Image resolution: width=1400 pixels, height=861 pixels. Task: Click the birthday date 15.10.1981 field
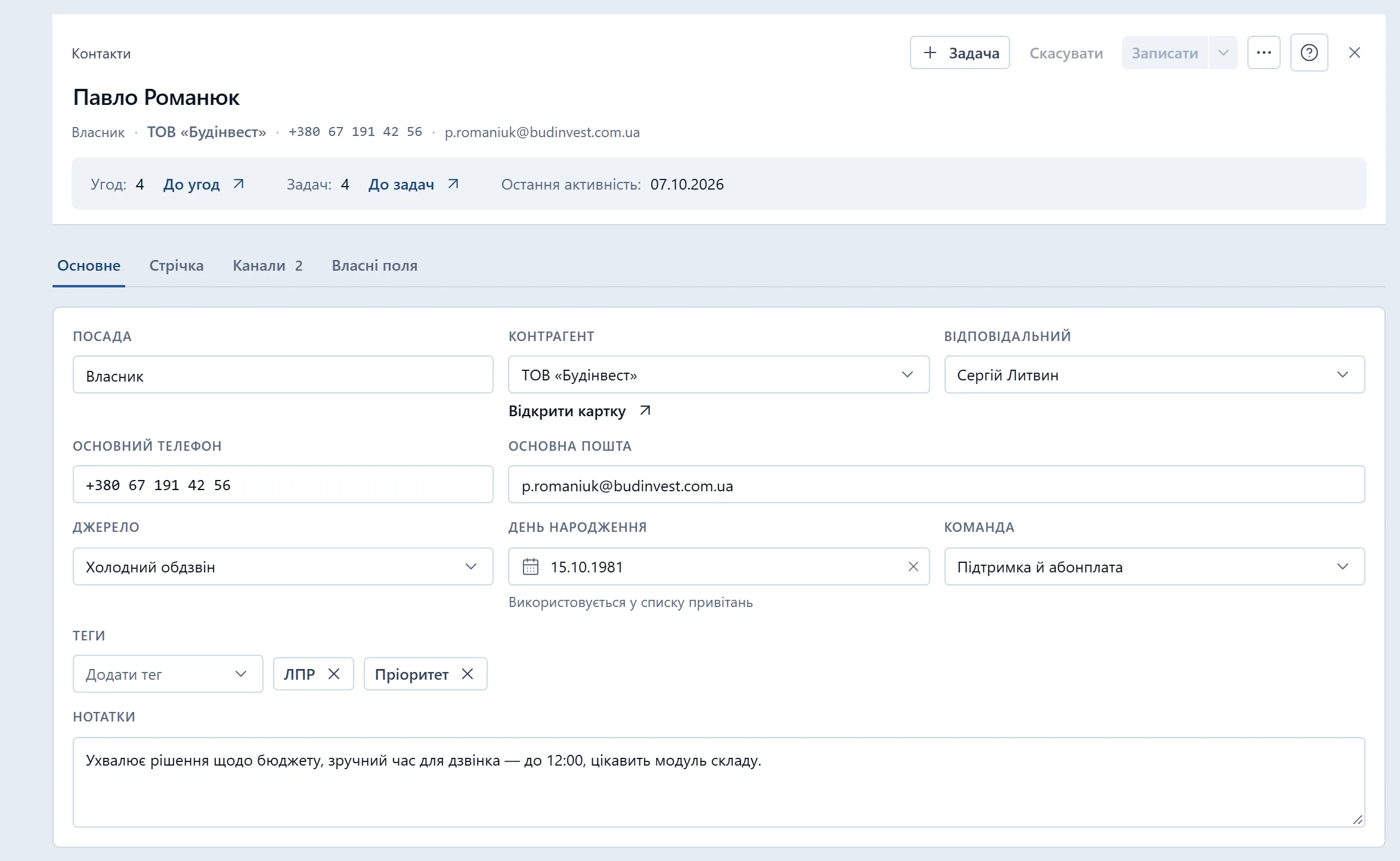tap(718, 566)
